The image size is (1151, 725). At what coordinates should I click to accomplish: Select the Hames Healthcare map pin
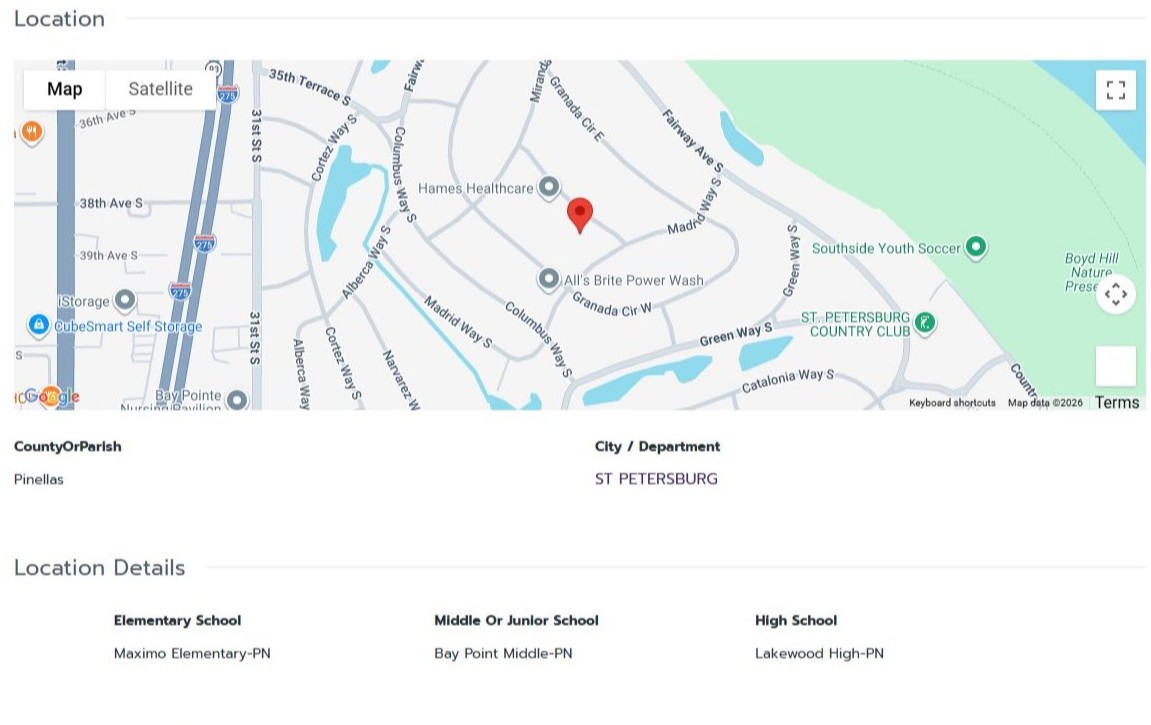548,188
